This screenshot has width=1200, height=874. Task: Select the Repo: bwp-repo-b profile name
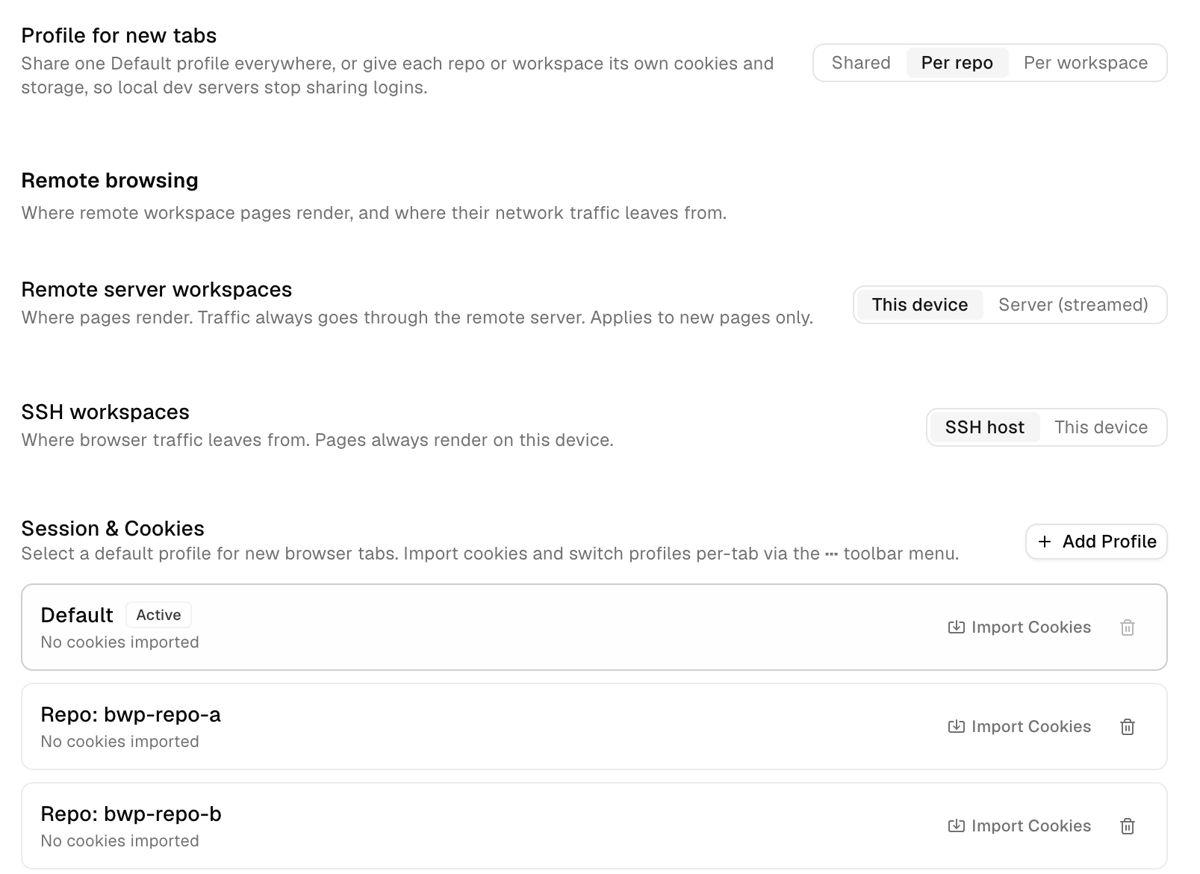(x=131, y=814)
